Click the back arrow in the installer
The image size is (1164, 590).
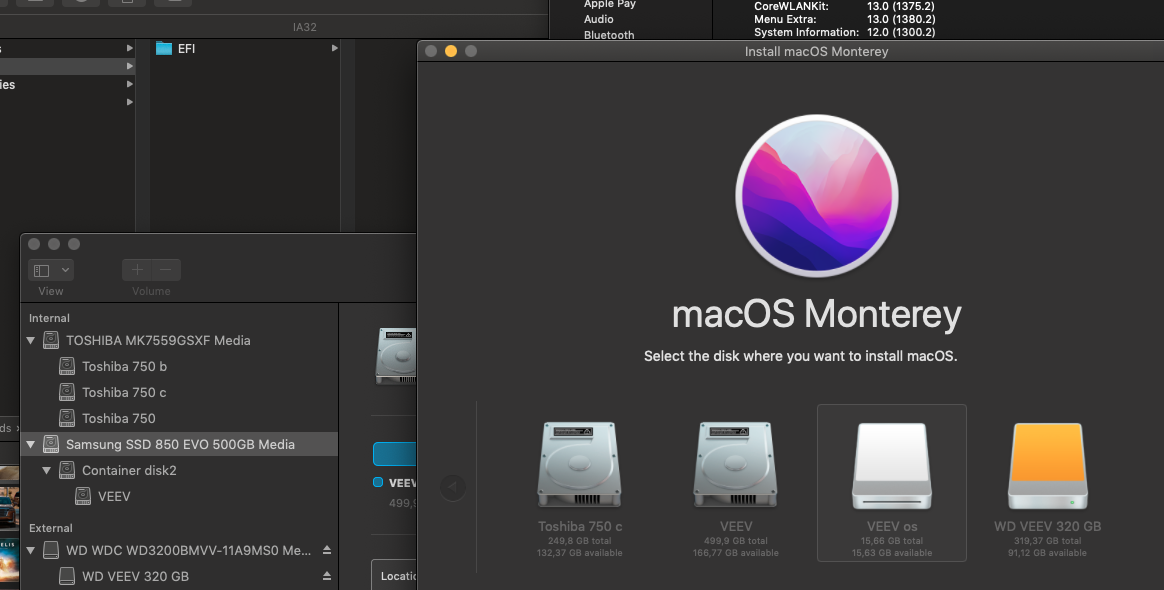pos(453,488)
